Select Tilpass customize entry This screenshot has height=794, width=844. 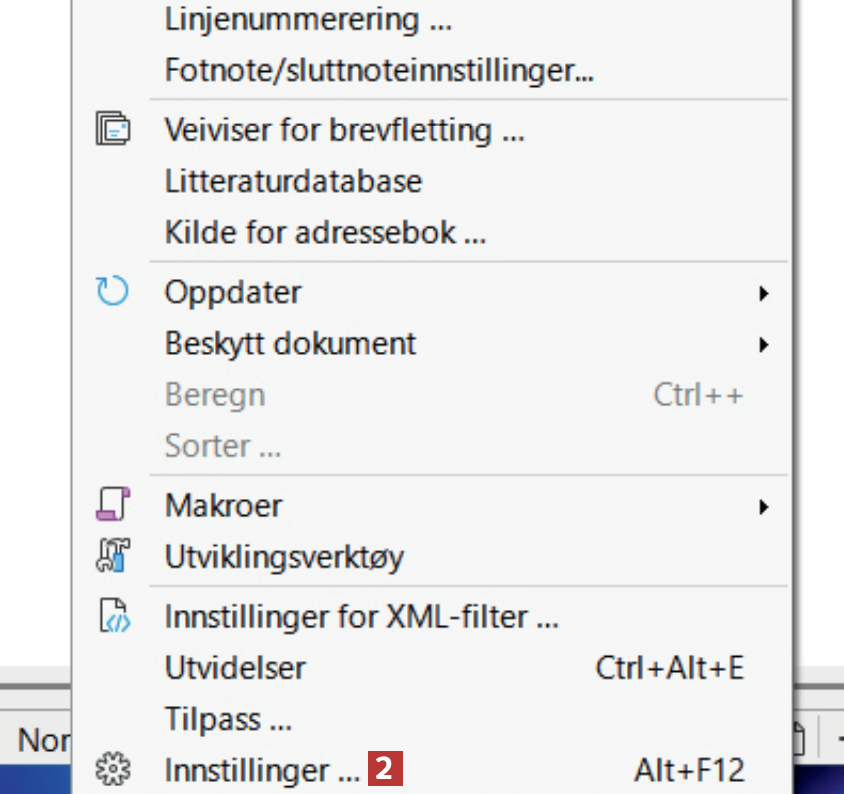228,719
